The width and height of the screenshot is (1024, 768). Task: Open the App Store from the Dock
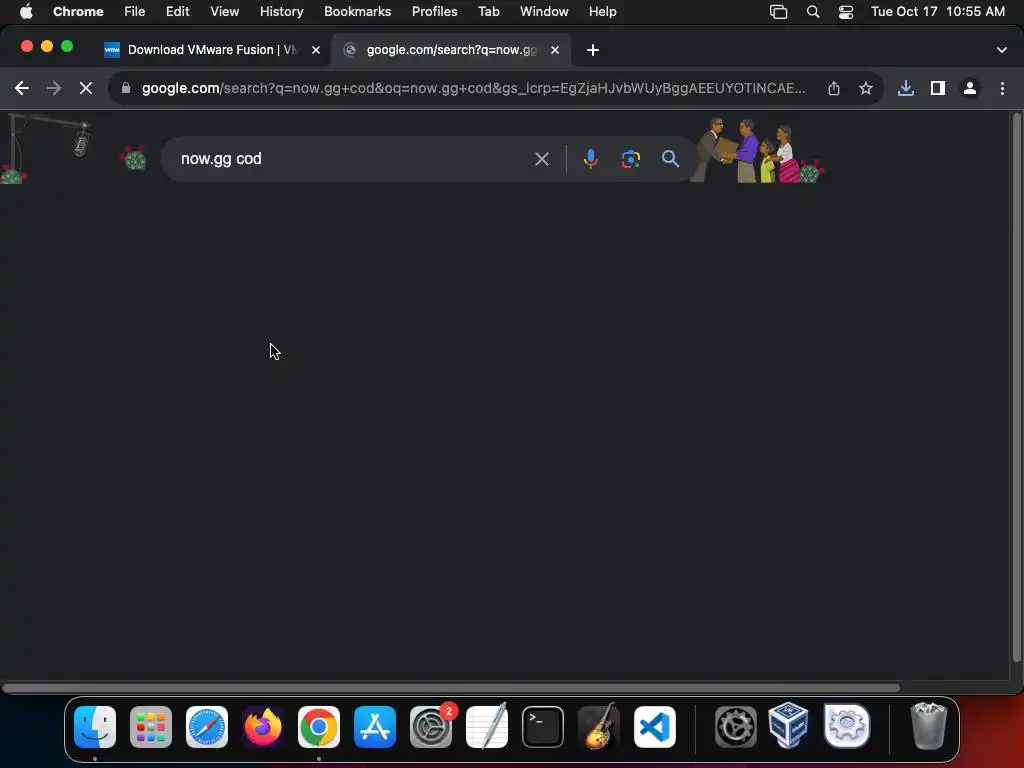coord(375,727)
